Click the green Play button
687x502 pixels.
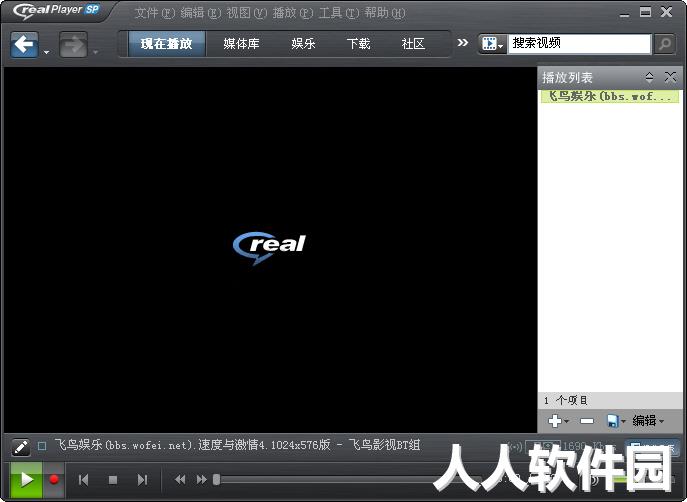click(26, 480)
